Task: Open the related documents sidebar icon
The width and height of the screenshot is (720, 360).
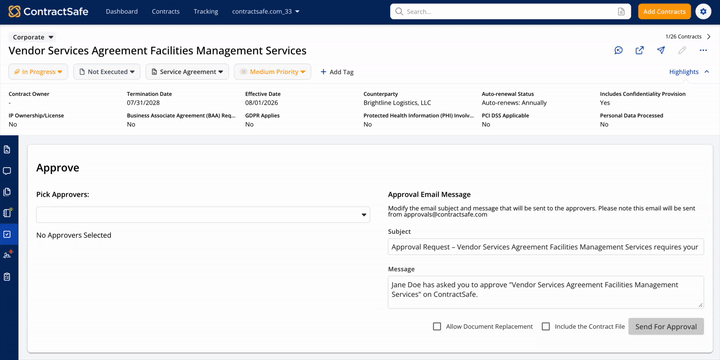Action: click(x=7, y=192)
